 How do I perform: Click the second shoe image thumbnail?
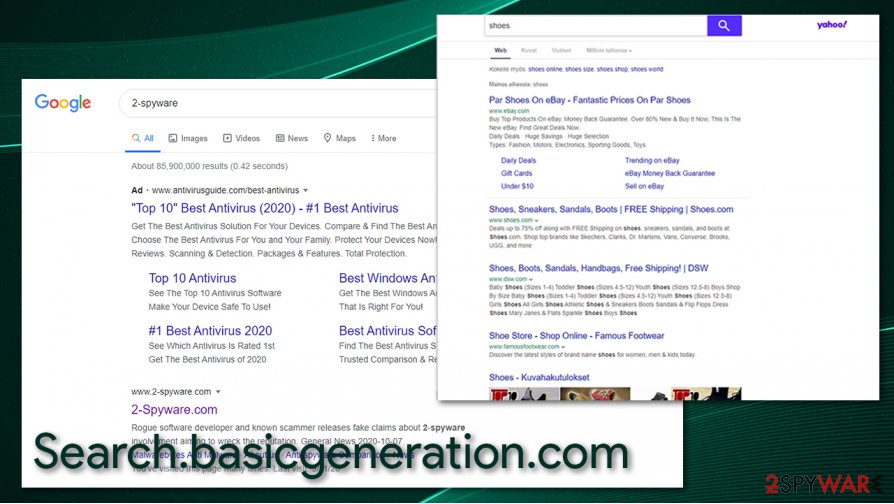click(595, 393)
